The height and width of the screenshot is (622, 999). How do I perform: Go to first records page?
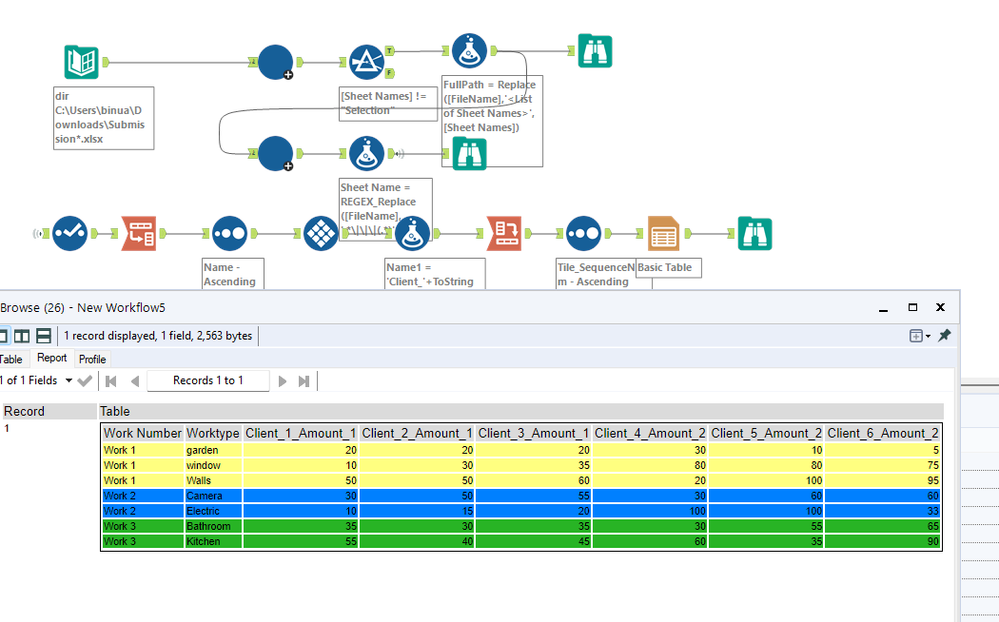point(111,381)
